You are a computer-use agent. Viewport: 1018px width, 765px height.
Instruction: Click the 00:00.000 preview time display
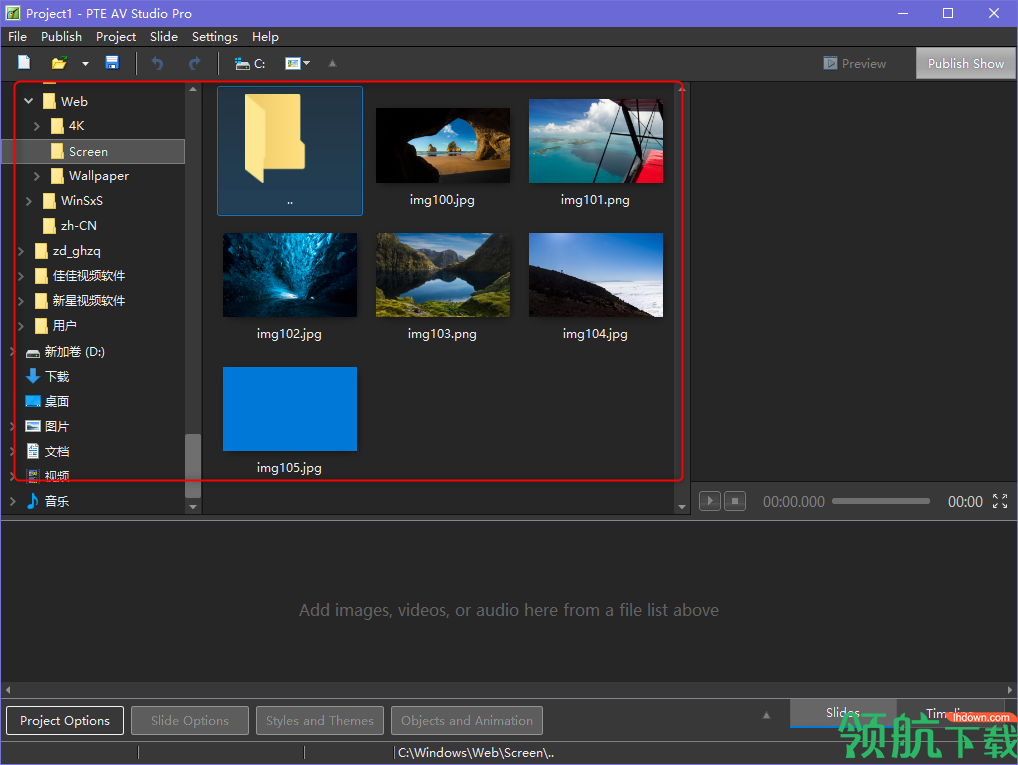pyautogui.click(x=793, y=501)
